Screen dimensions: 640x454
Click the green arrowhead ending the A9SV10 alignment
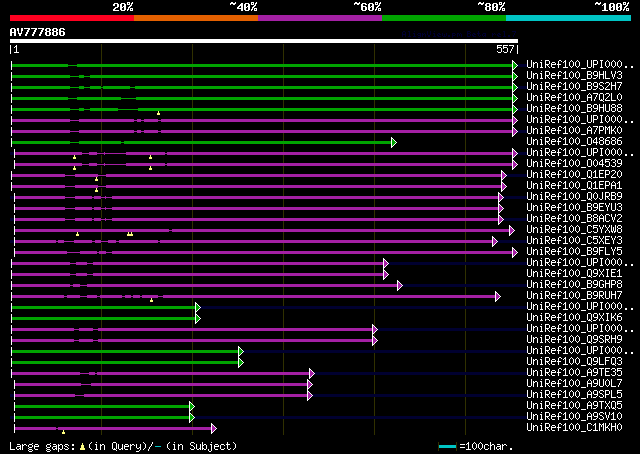[x=192, y=418]
